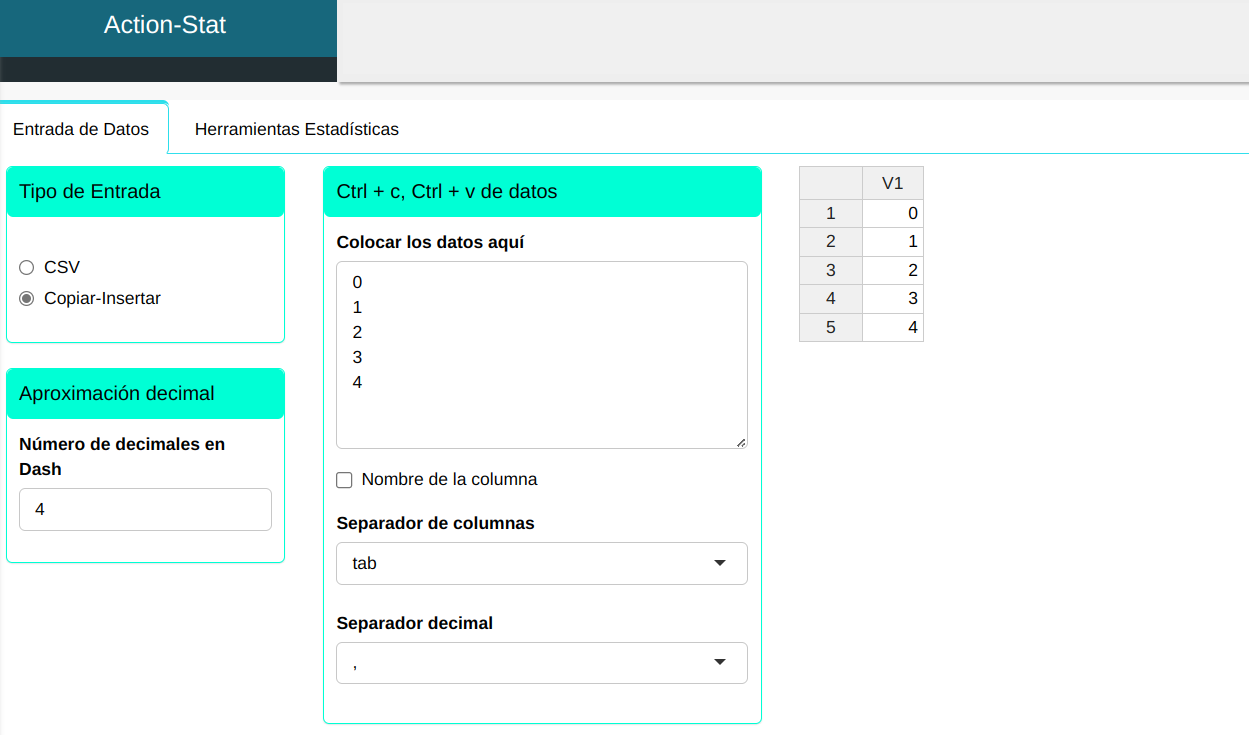Screen dimensions: 1249x735
Task: Select the CSV input type option
Action: pos(27,268)
